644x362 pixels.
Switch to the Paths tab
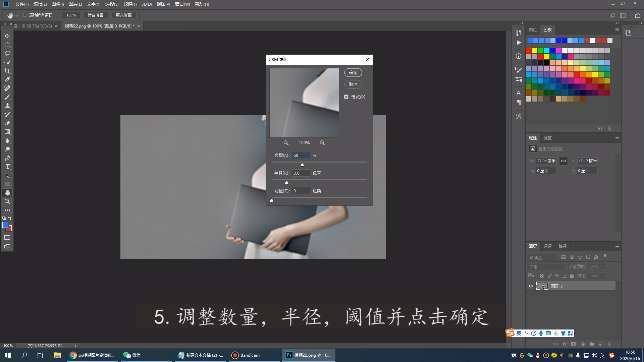point(562,246)
